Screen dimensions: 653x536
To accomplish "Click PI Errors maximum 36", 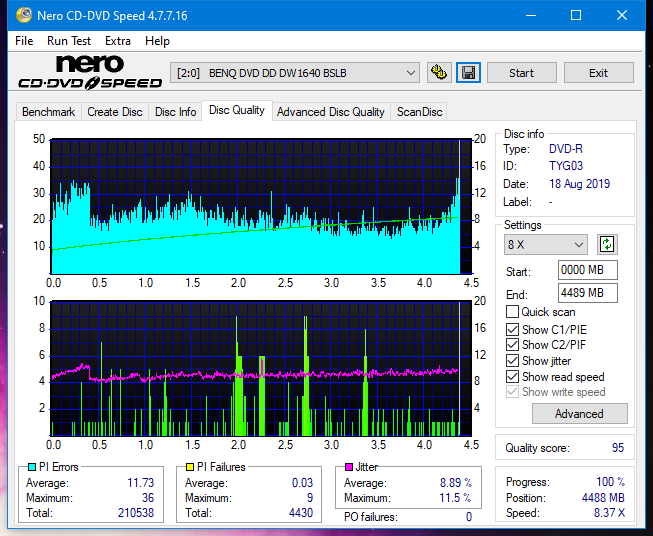I will click(x=148, y=498).
